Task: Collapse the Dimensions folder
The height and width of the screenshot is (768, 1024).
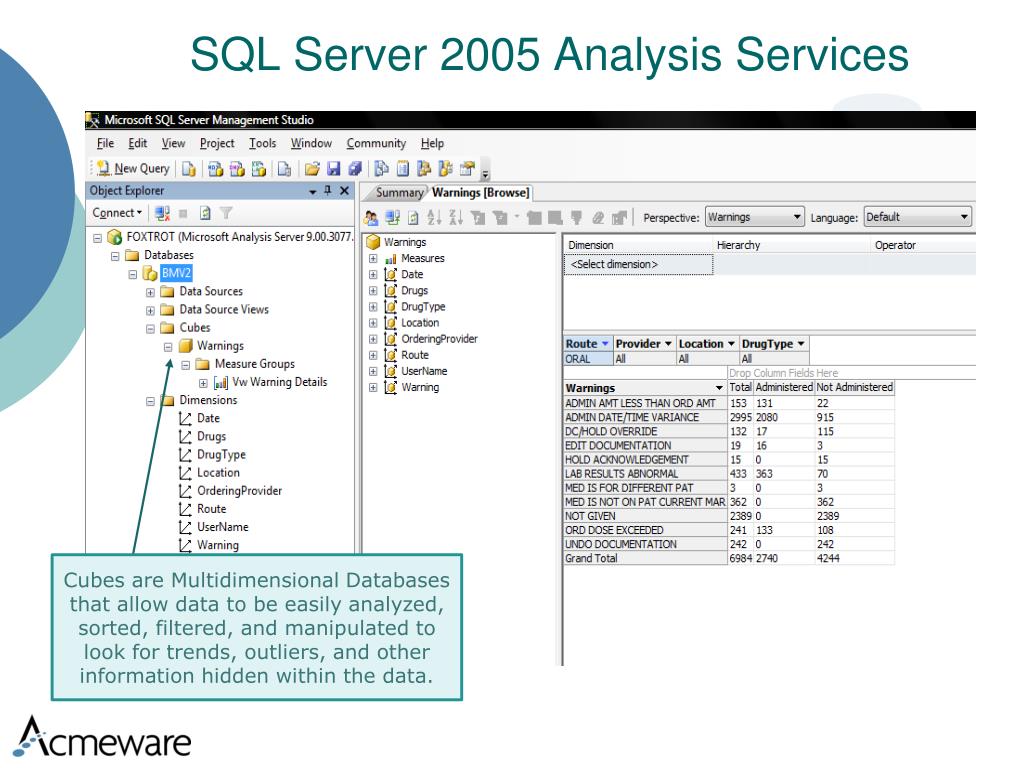Action: click(x=150, y=401)
